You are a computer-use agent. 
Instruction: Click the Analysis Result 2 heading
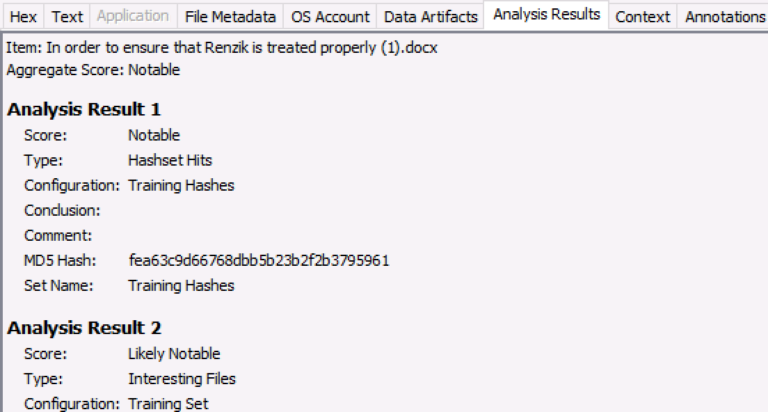pyautogui.click(x=84, y=328)
